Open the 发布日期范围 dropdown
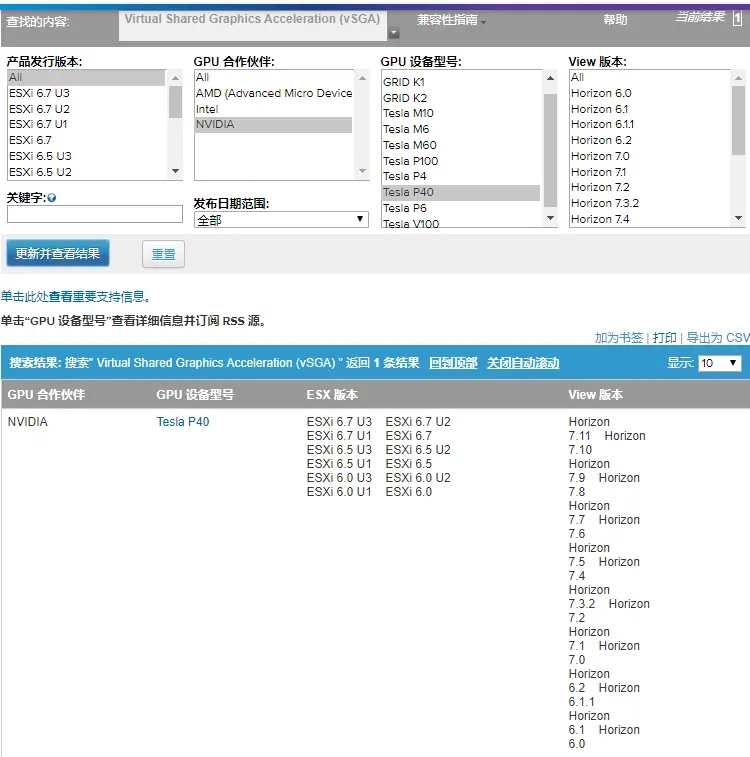Screen dimensions: 750x757 coord(281,220)
